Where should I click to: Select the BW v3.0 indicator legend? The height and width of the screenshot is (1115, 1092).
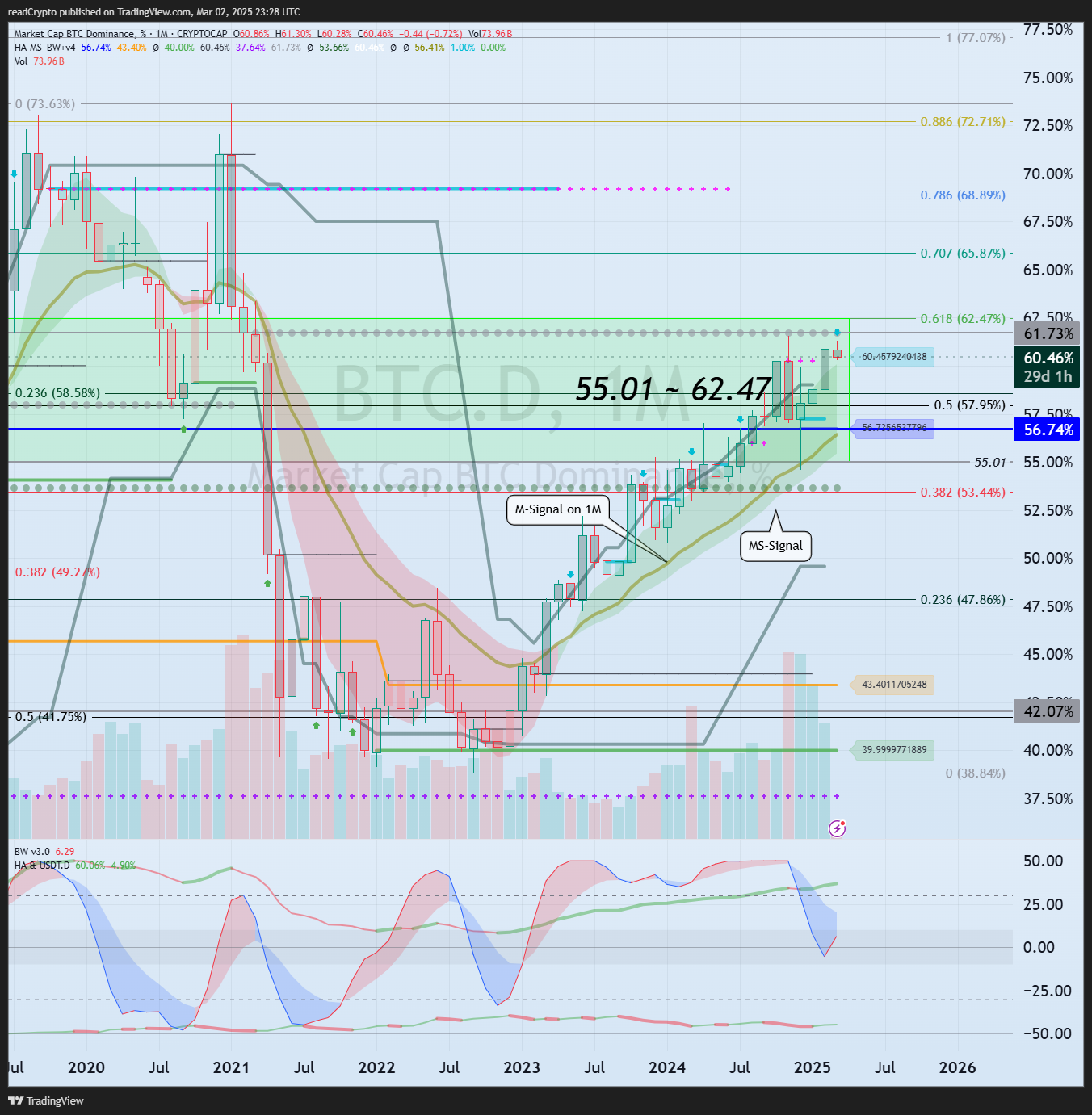click(44, 852)
